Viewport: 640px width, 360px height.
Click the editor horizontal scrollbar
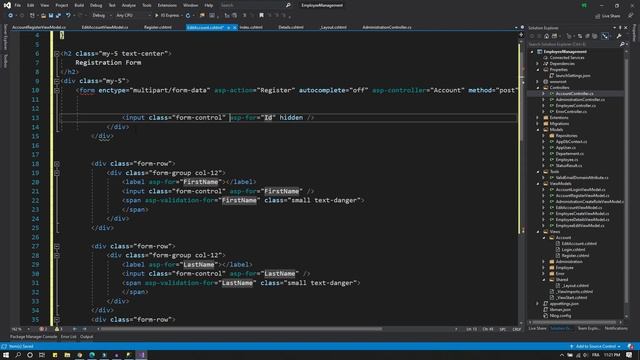[x=241, y=329]
